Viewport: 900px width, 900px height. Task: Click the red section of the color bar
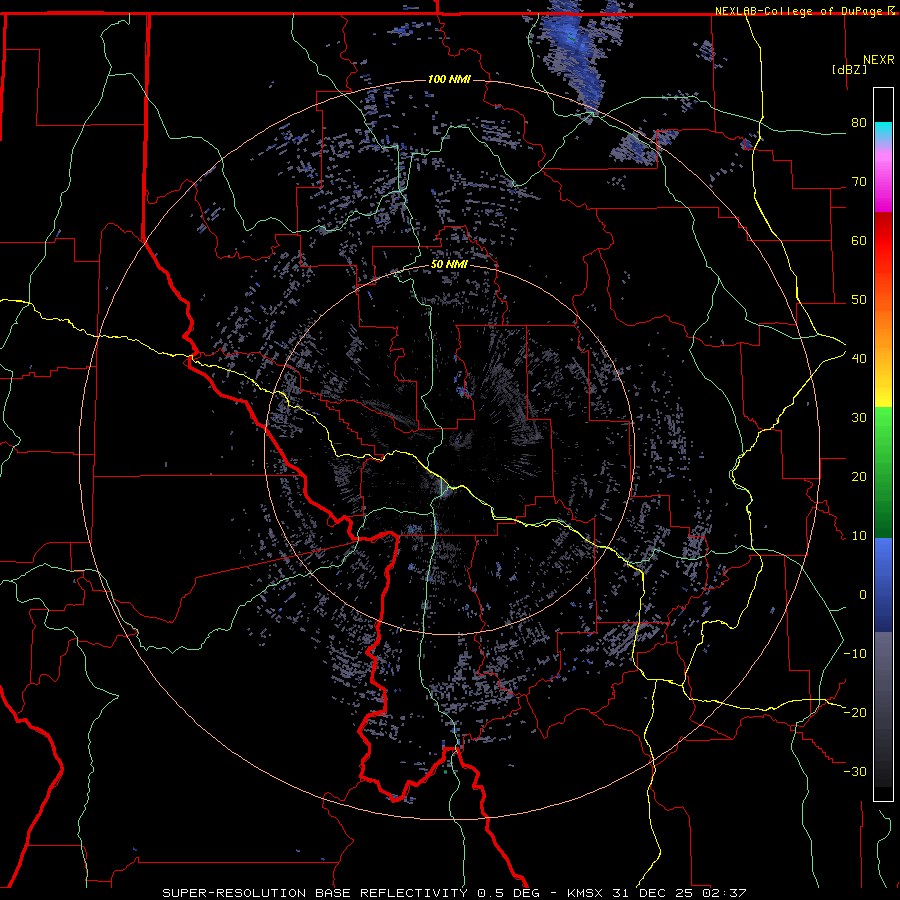pyautogui.click(x=883, y=241)
